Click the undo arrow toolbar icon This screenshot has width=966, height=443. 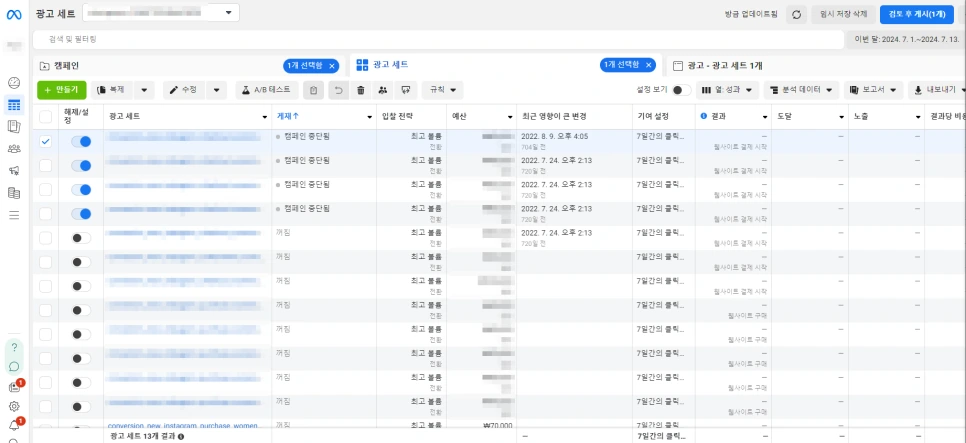tap(338, 90)
